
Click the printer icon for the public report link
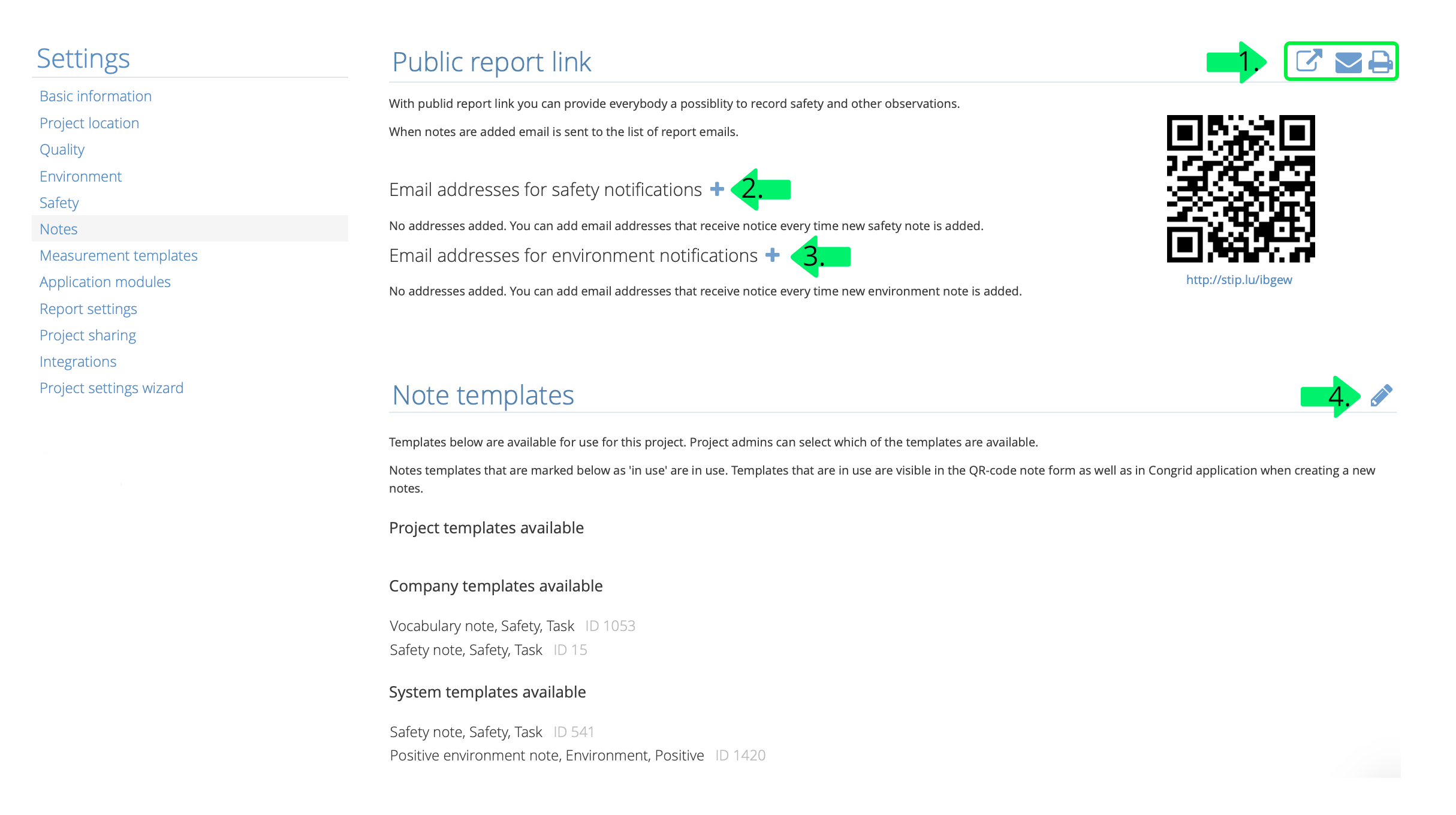1380,62
